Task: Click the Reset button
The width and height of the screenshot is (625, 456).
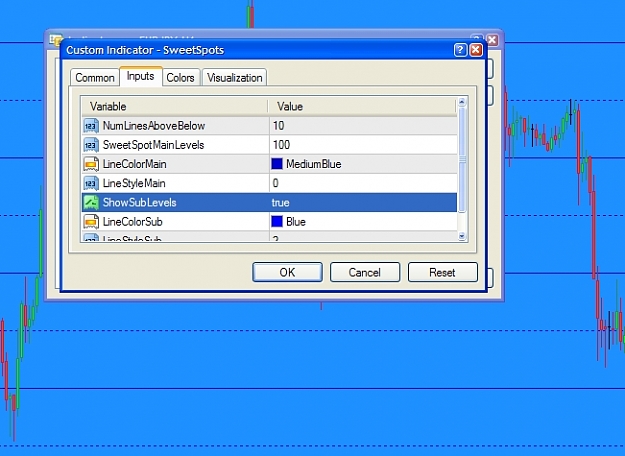Action: 442,272
